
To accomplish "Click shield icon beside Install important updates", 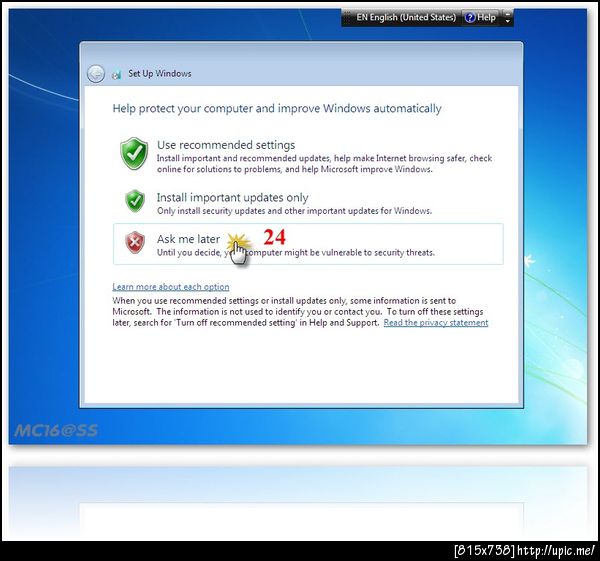I will tap(135, 201).
